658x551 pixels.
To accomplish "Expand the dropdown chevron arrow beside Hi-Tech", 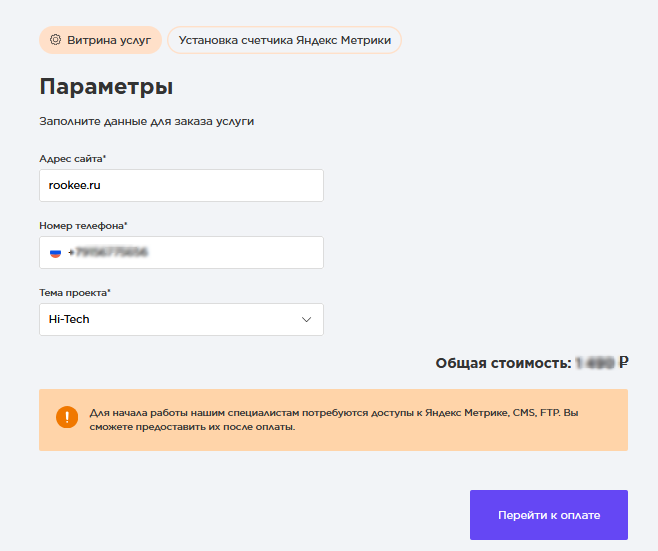I will pos(306,320).
